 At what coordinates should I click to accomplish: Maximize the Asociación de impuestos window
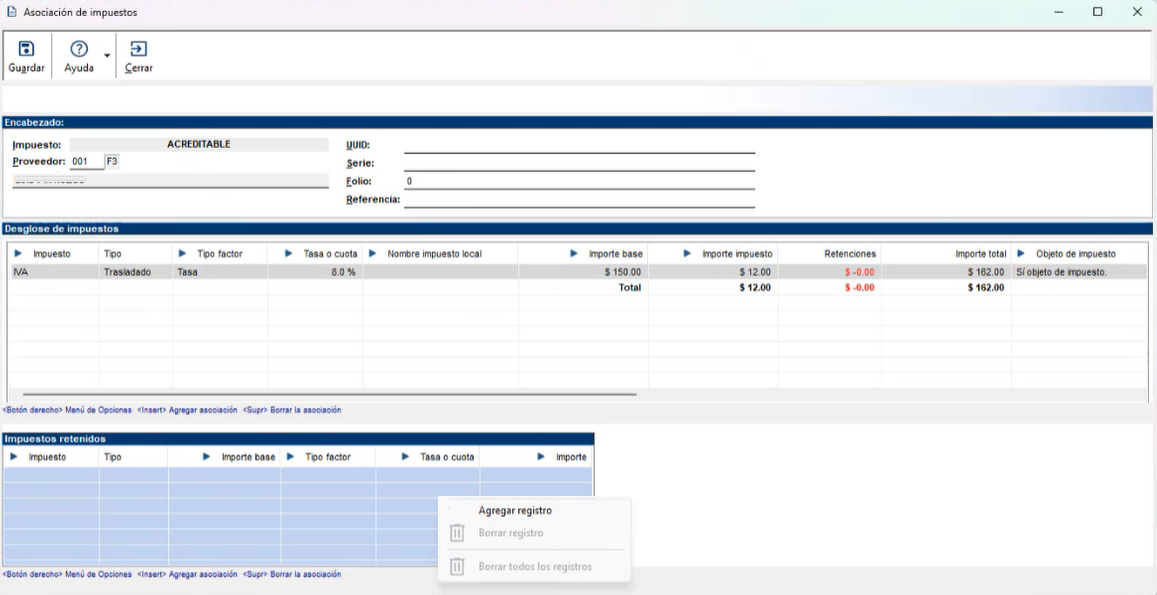coord(1097,12)
